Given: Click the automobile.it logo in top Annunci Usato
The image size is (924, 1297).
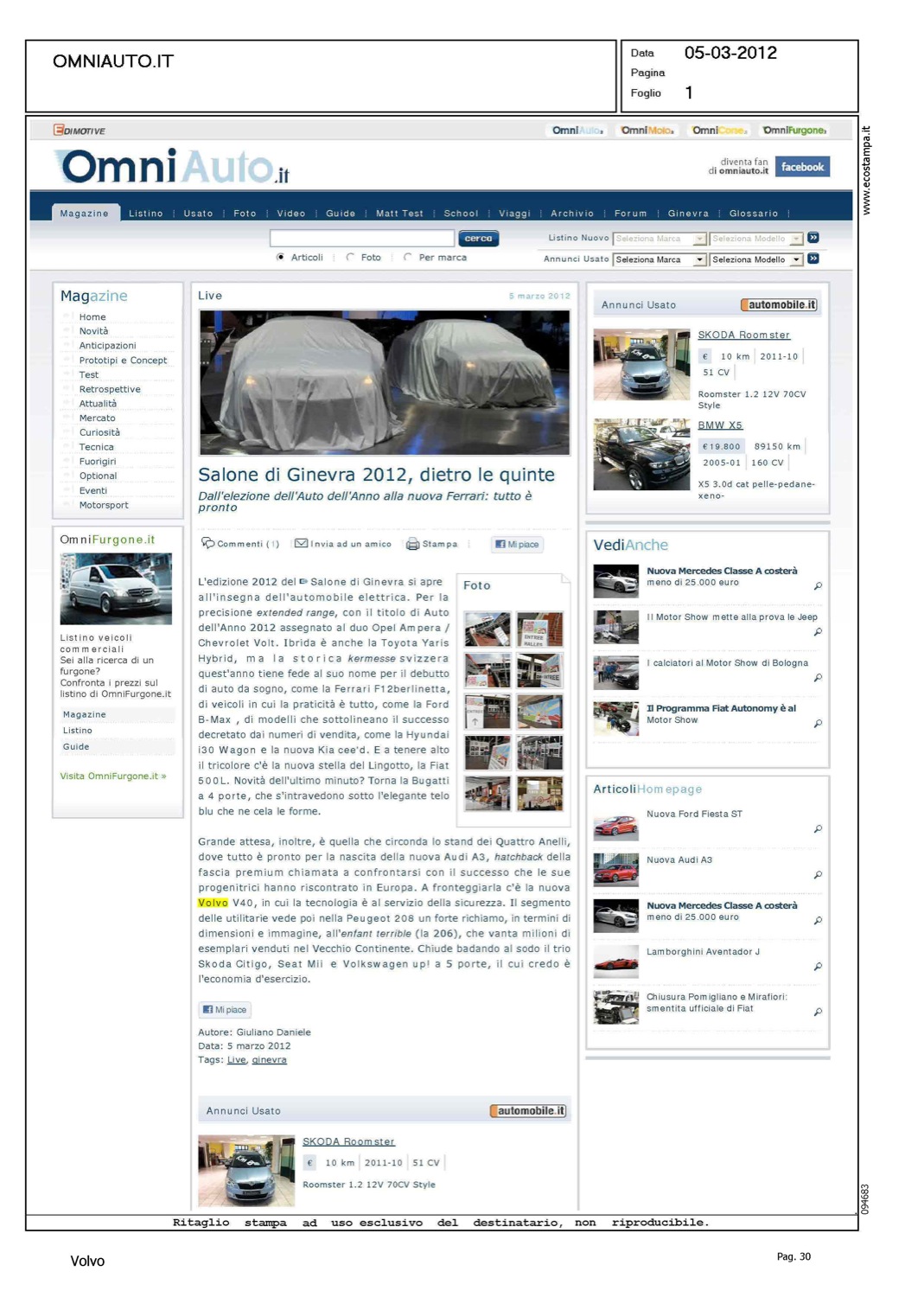Looking at the screenshot, I should pyautogui.click(x=778, y=305).
